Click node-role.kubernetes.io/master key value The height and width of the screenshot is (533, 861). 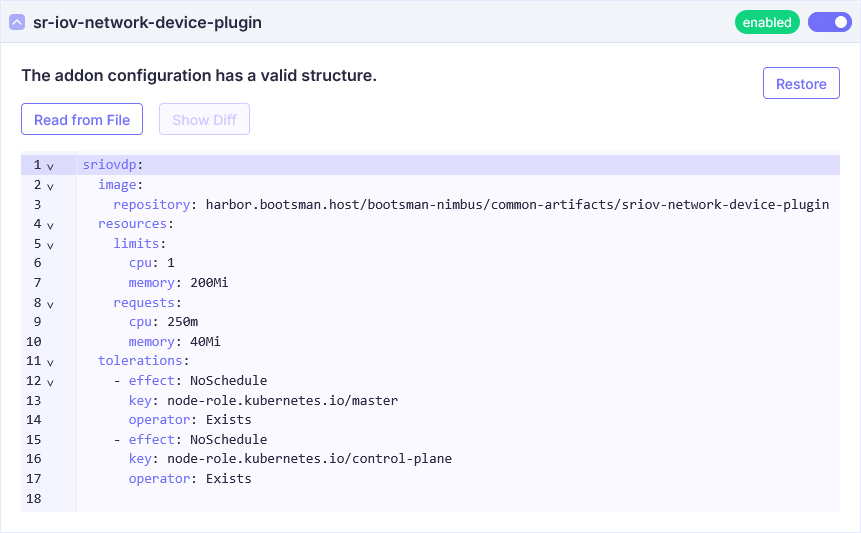(282, 400)
